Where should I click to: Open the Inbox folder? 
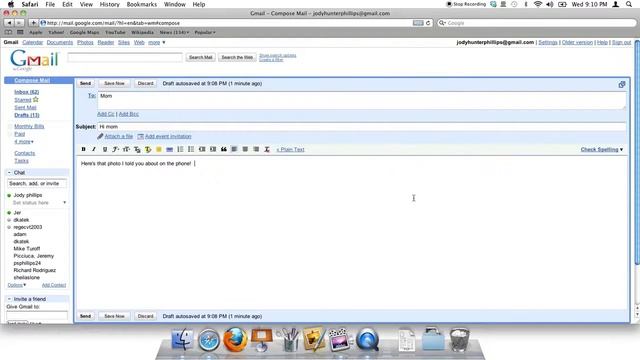click(27, 92)
